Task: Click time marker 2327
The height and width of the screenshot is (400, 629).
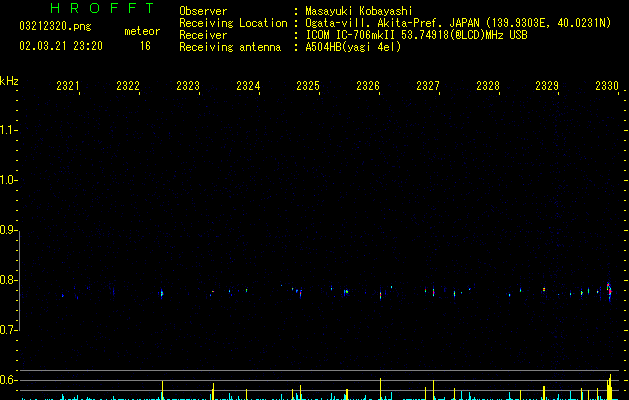Action: click(x=428, y=86)
